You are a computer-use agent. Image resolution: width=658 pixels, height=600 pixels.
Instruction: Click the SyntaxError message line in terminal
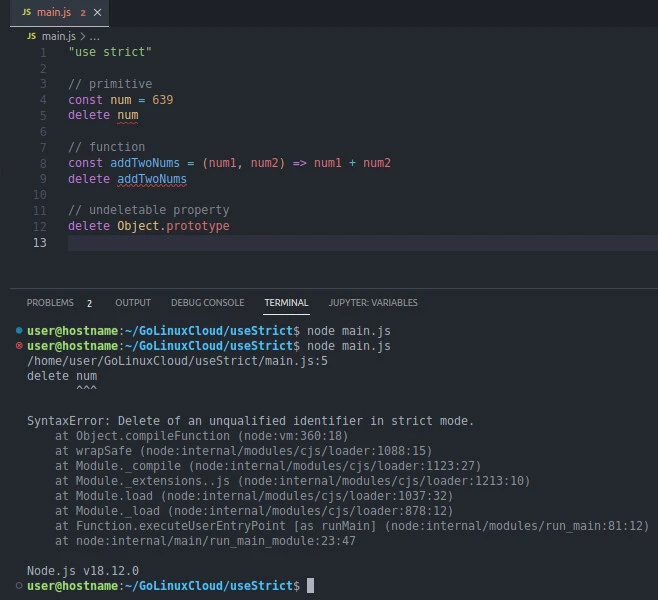pos(251,421)
